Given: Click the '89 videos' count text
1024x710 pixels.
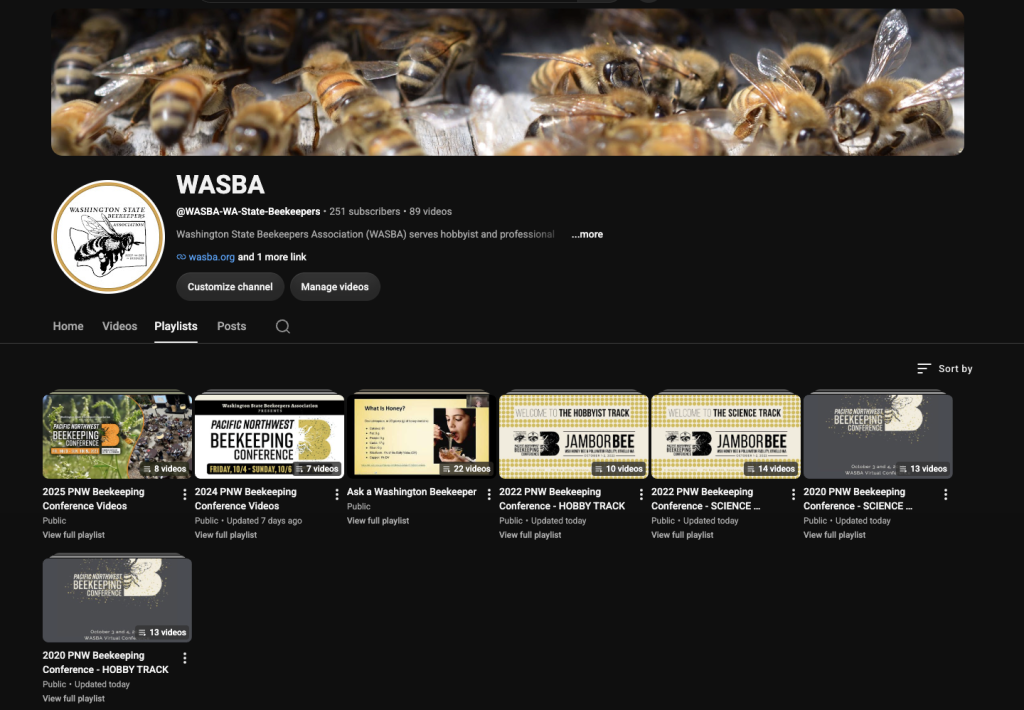Looking at the screenshot, I should [430, 212].
